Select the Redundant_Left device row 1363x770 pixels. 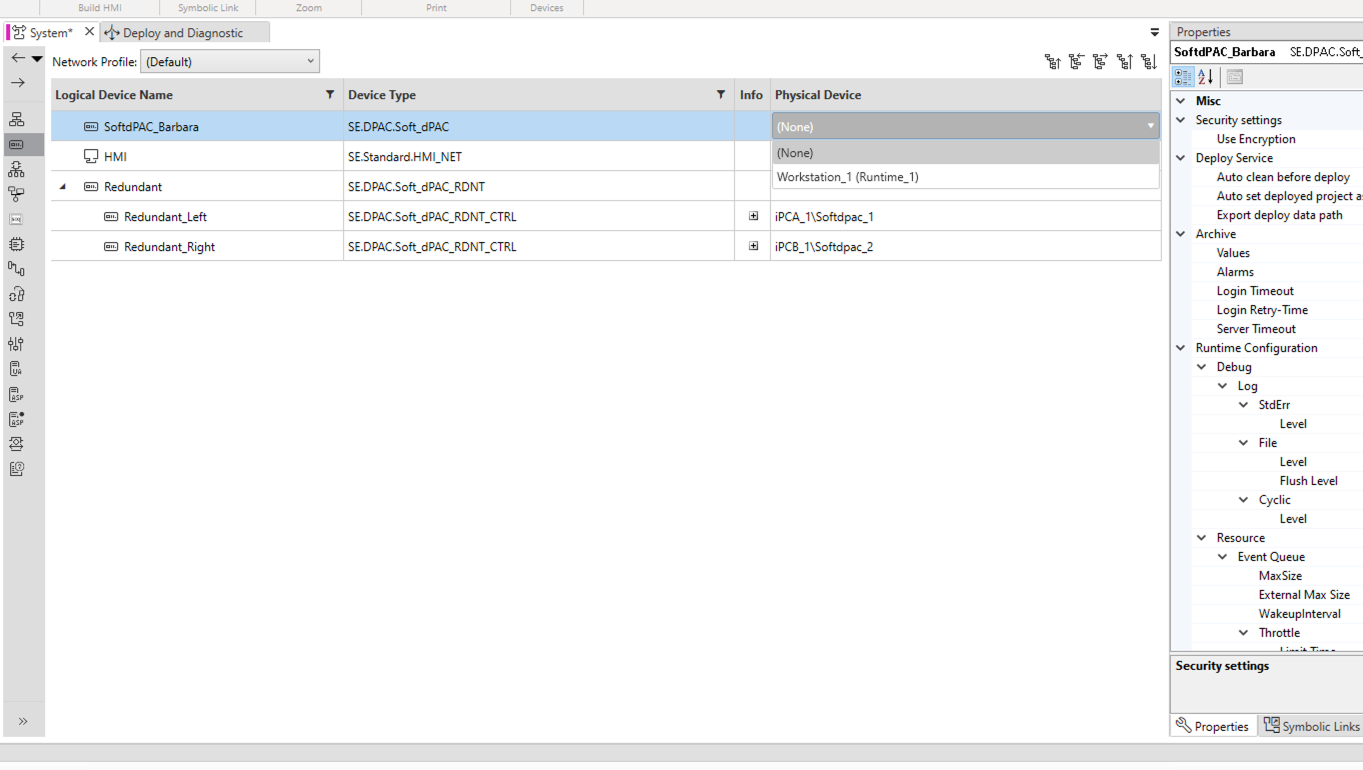pyautogui.click(x=165, y=217)
